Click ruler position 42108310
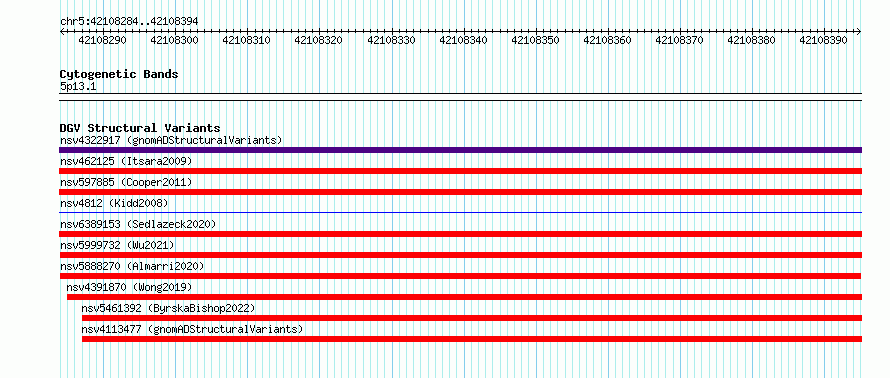890x378 pixels. coord(246,40)
